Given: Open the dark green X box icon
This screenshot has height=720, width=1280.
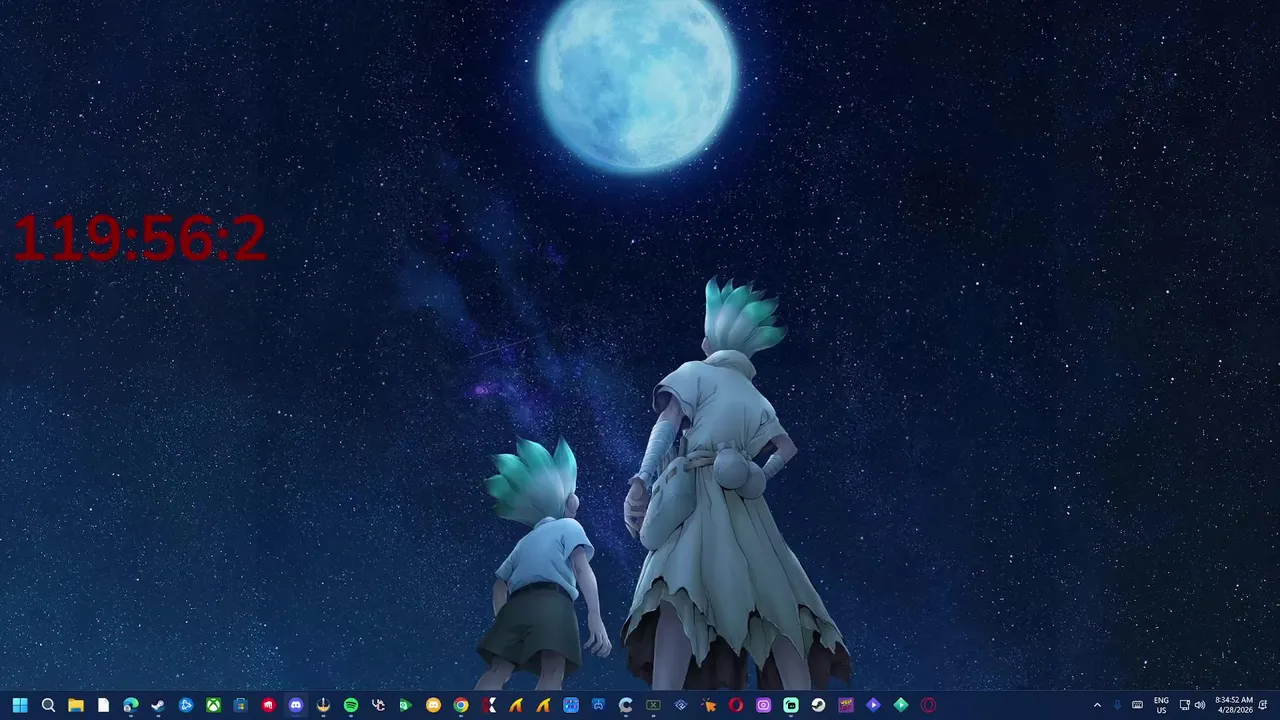Looking at the screenshot, I should point(653,705).
